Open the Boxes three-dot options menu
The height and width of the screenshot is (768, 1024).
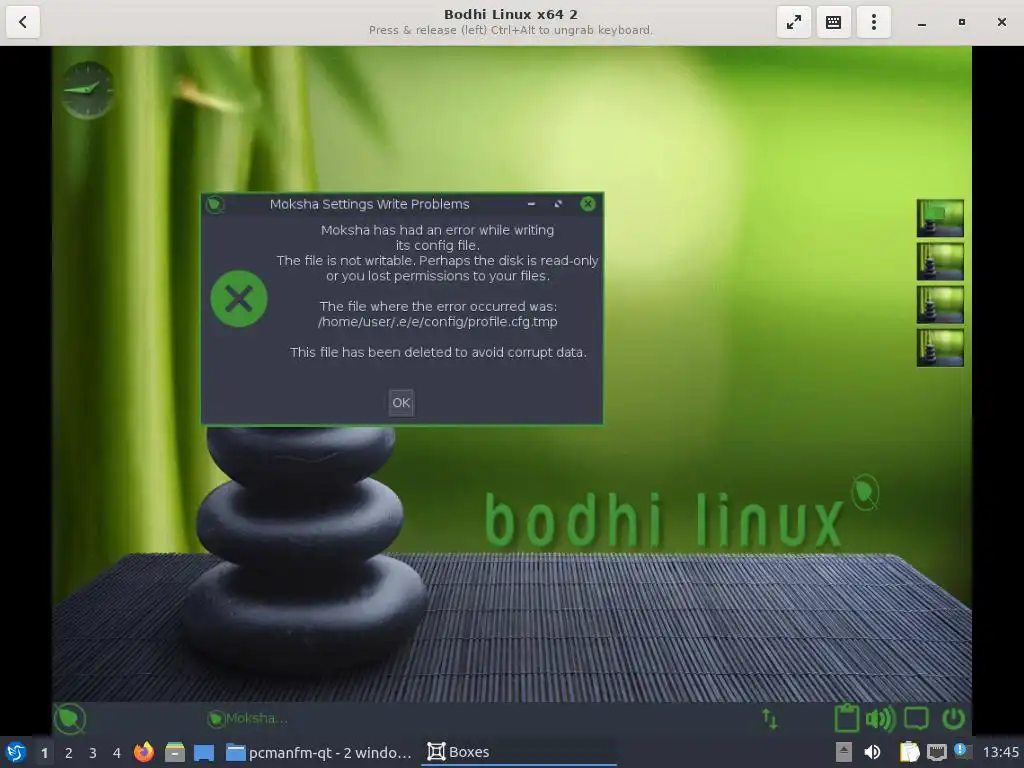click(873, 22)
